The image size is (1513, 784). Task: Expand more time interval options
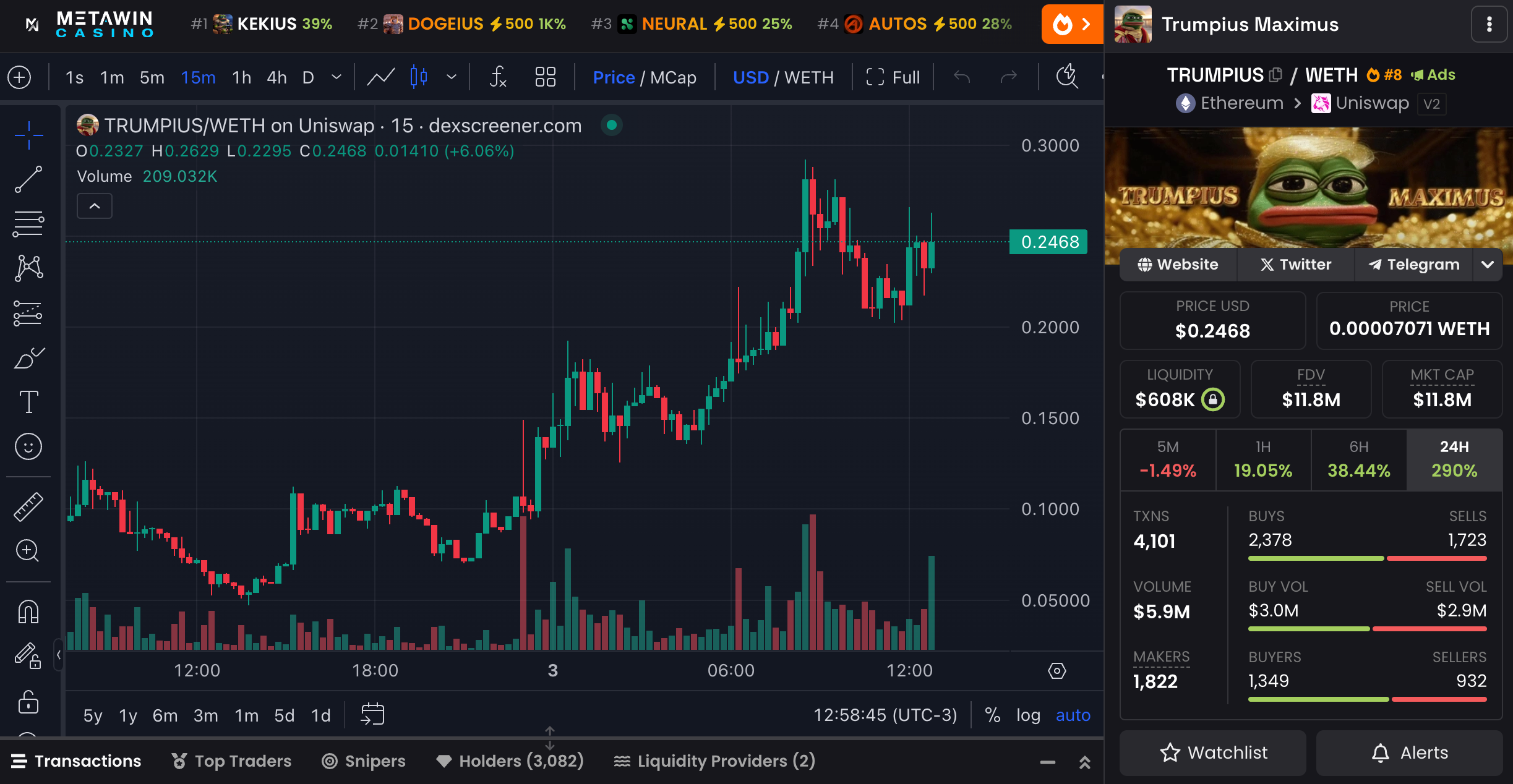coord(336,77)
